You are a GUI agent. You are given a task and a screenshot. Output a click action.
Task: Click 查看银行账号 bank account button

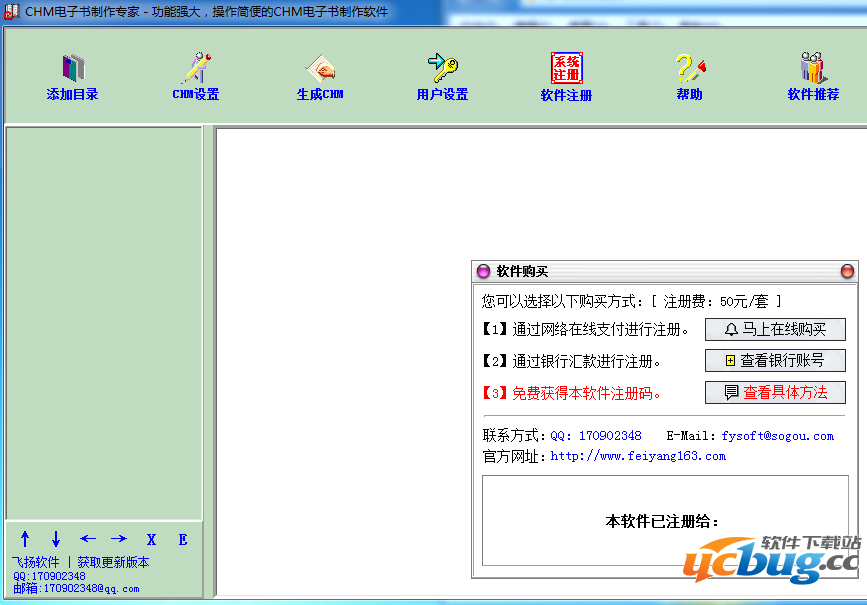(x=775, y=361)
